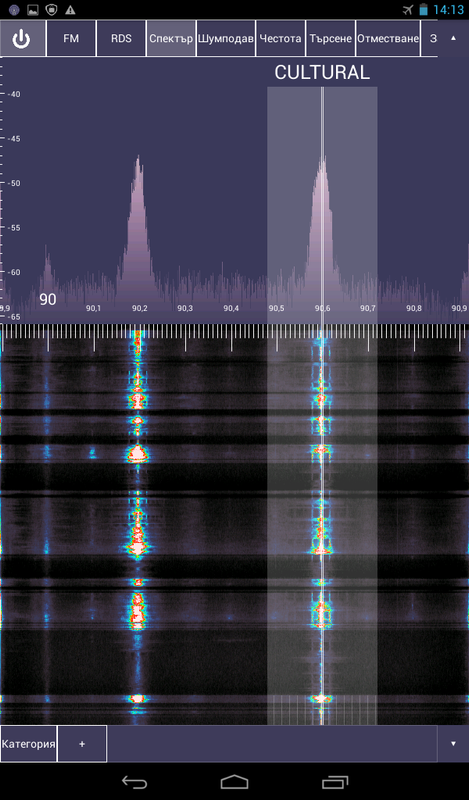Collapse top toolbar with up arrow
This screenshot has height=800, width=469.
tap(453, 38)
